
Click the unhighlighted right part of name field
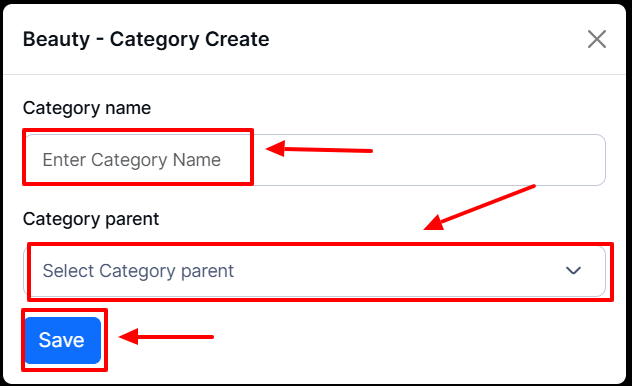429,160
